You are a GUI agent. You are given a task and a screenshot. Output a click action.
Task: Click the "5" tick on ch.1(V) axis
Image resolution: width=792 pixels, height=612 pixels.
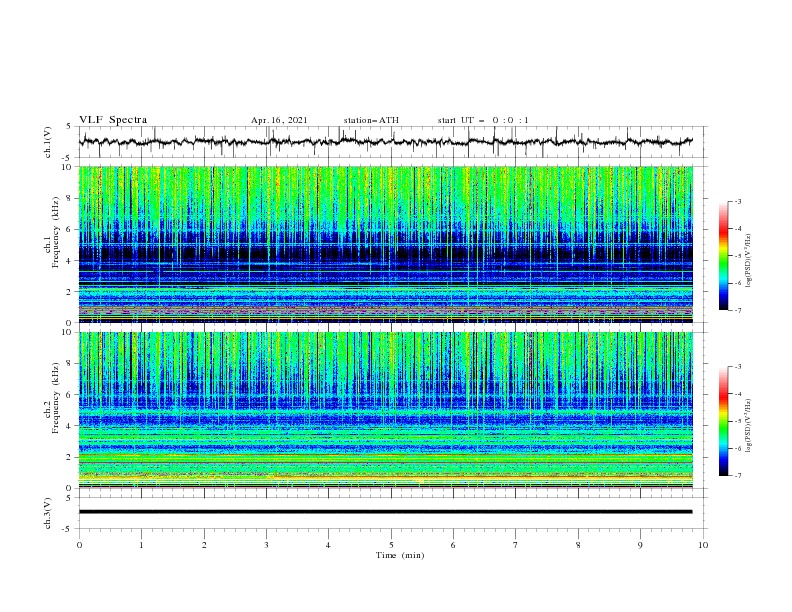[69, 127]
